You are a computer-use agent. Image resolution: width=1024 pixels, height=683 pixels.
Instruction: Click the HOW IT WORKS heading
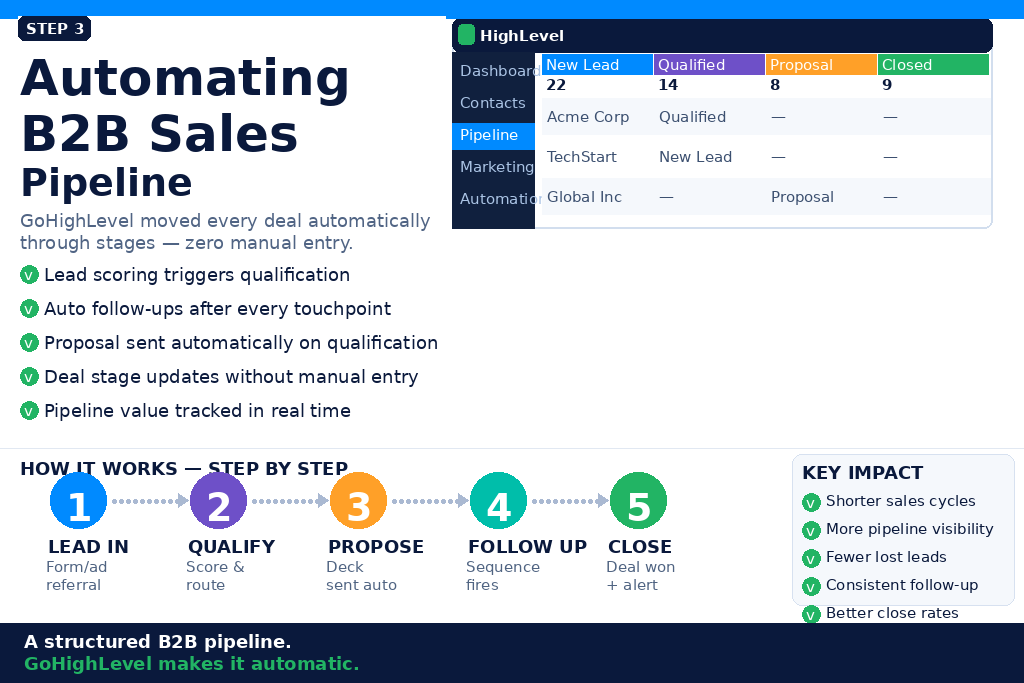[184, 468]
